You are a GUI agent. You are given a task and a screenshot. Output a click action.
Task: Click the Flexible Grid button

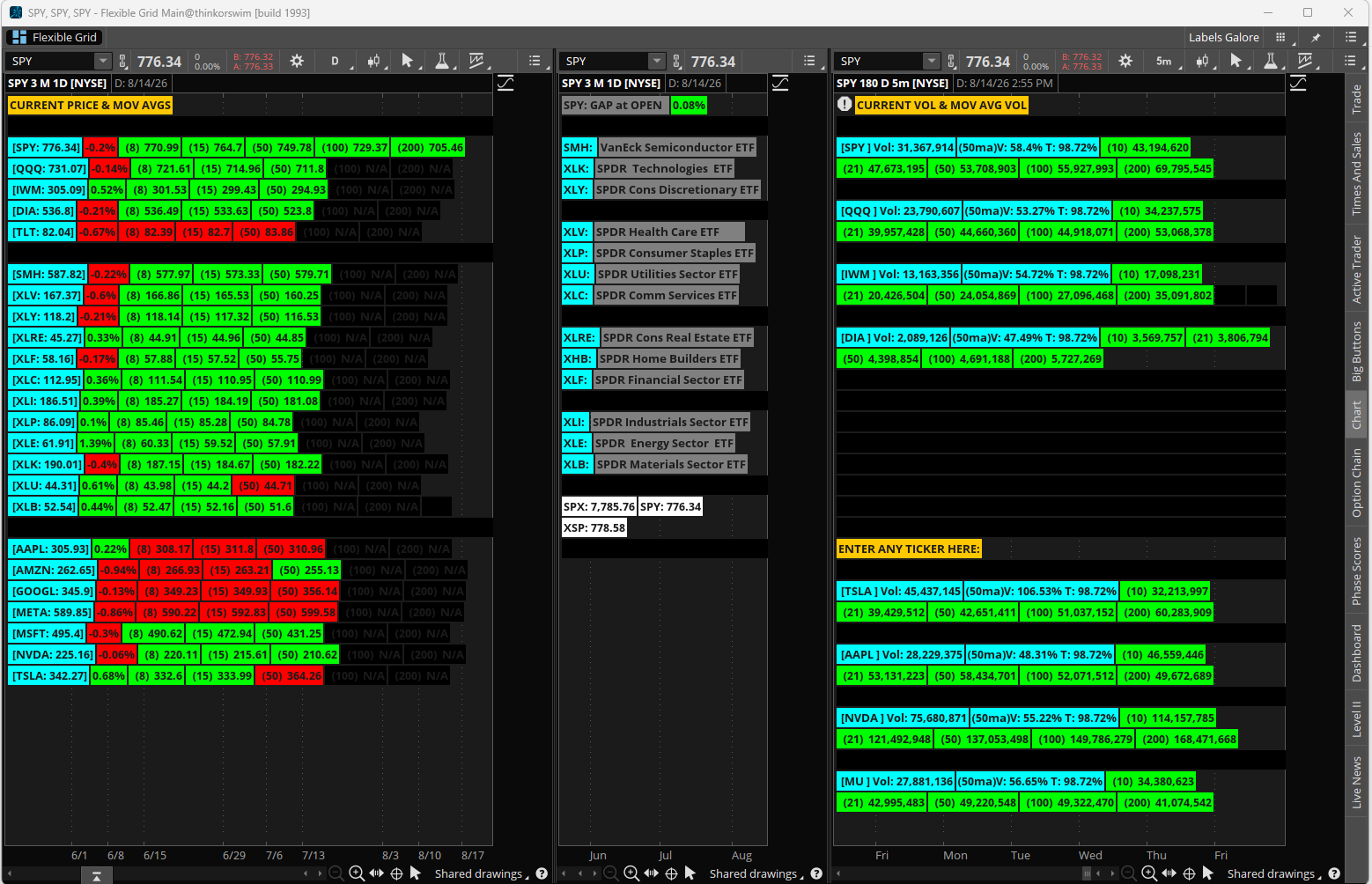tap(55, 37)
